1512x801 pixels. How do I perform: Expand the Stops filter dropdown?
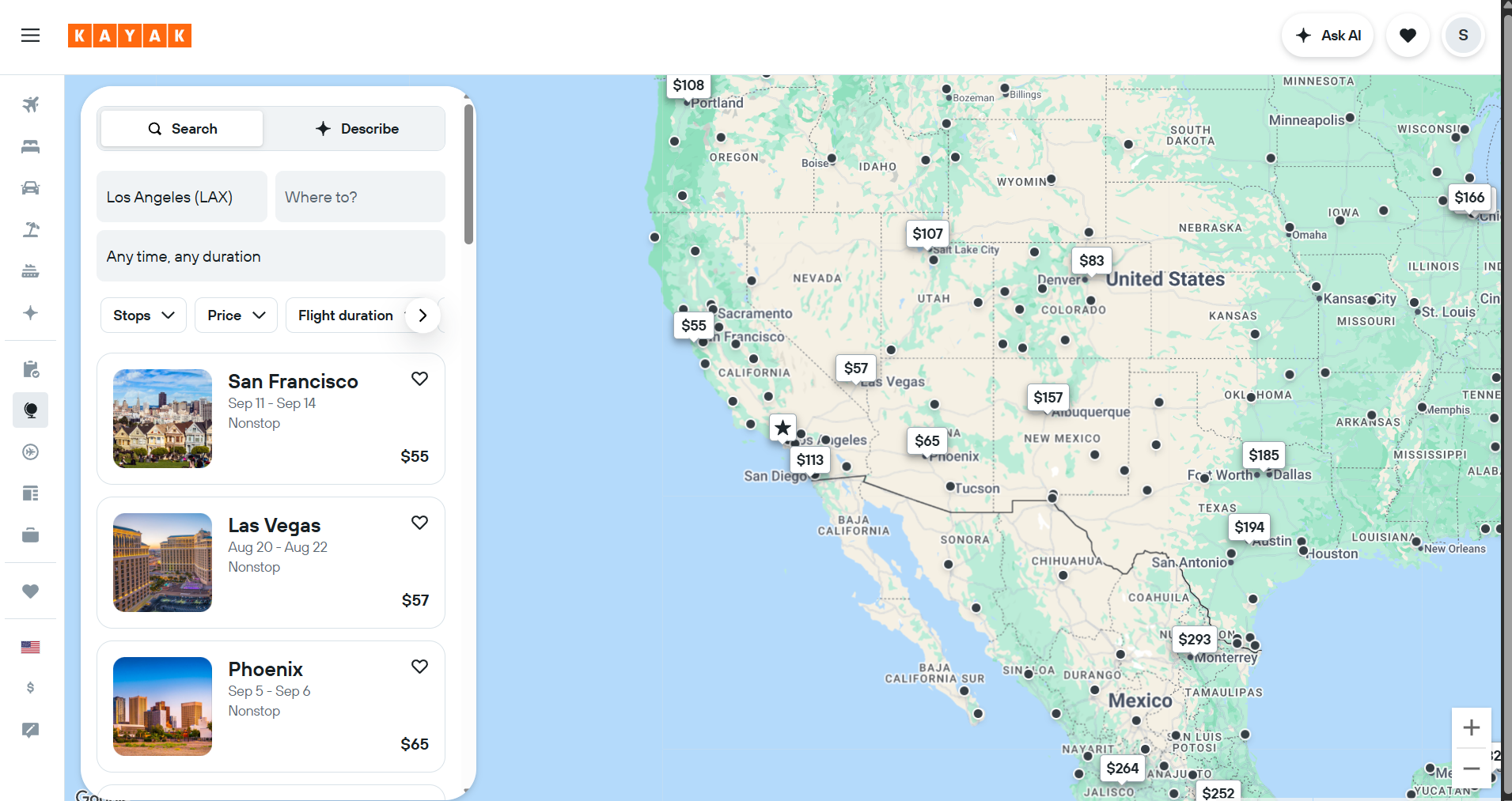click(143, 315)
